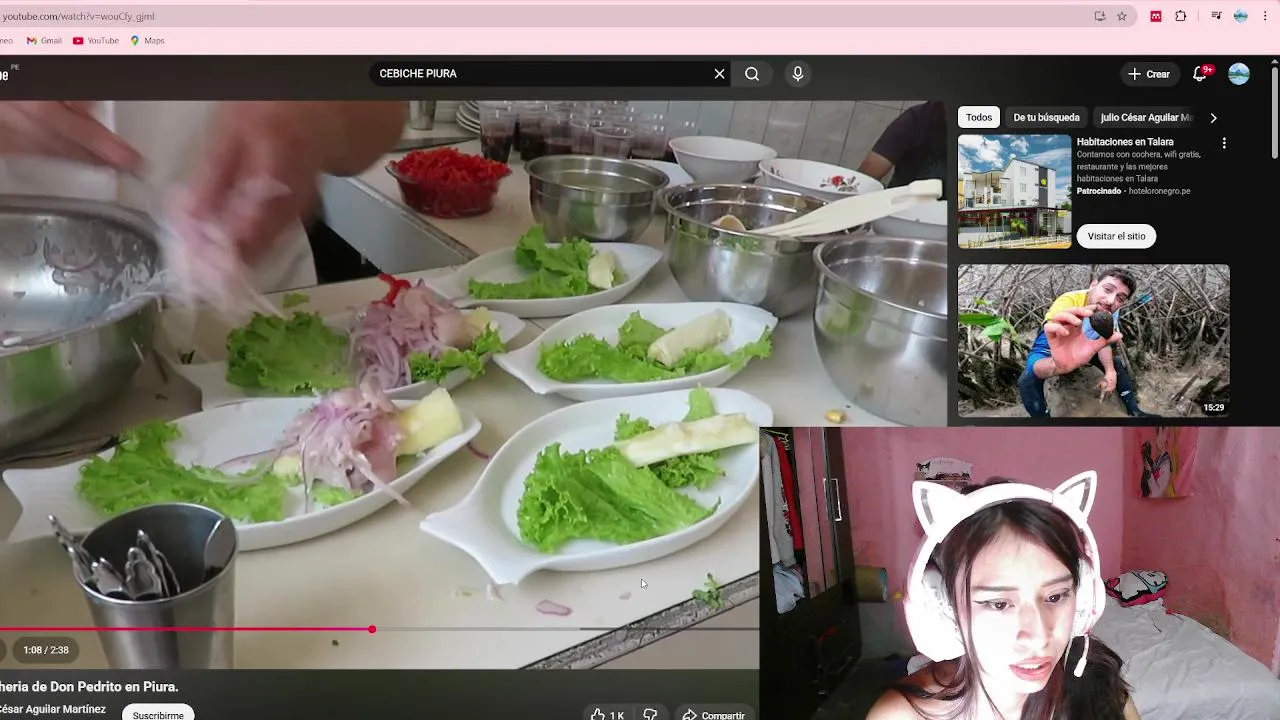Open the Habitaciones en Talara ad title
This screenshot has height=720, width=1280.
[x=1125, y=142]
